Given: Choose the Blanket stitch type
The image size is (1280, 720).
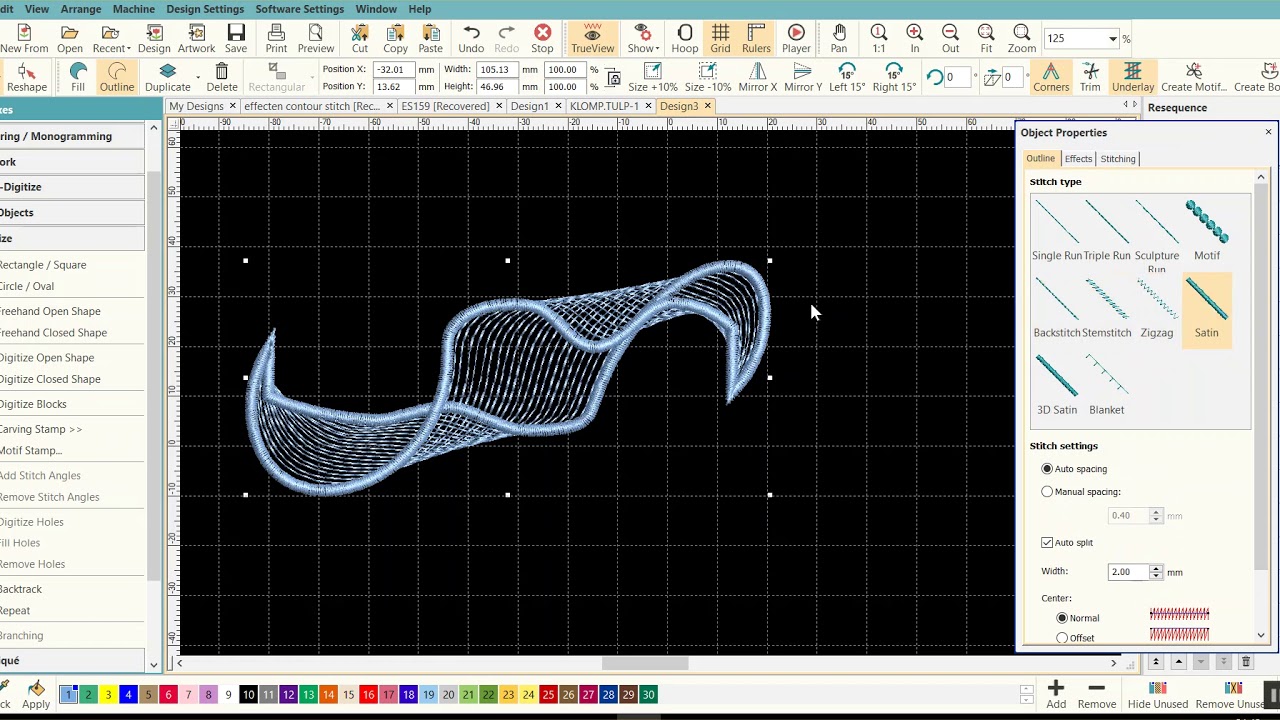Looking at the screenshot, I should point(1107,384).
